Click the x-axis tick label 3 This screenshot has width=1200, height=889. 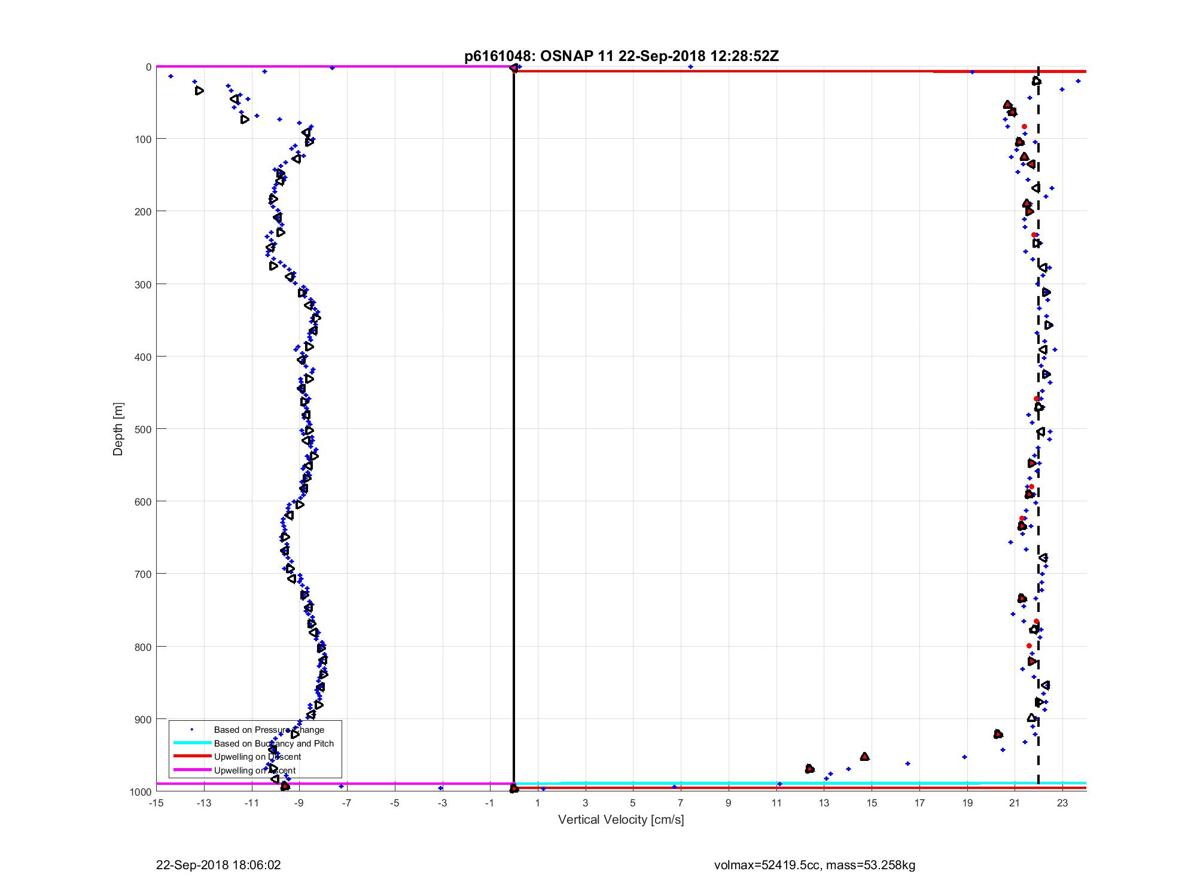(x=585, y=803)
